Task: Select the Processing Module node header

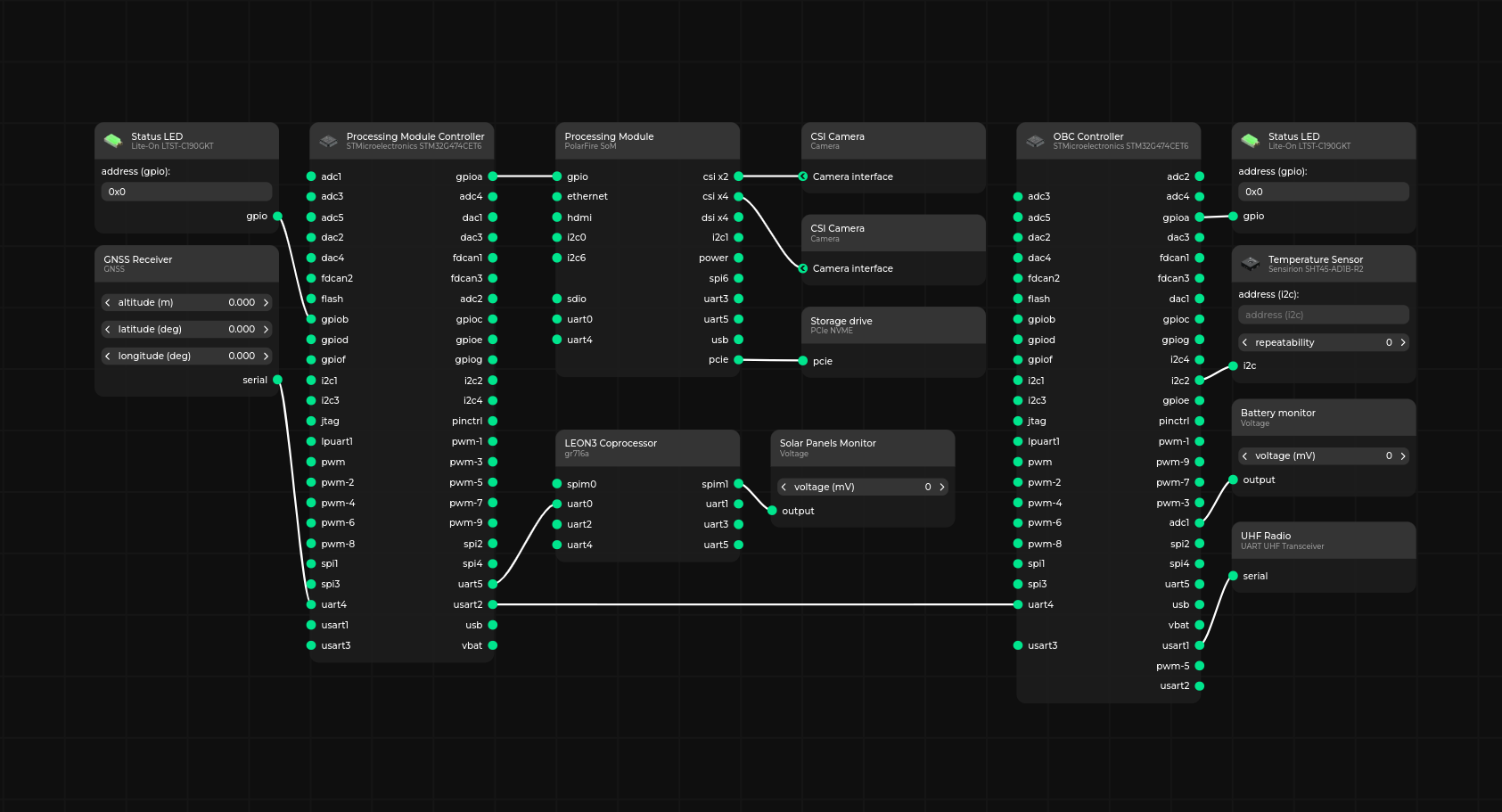Action: [x=647, y=141]
